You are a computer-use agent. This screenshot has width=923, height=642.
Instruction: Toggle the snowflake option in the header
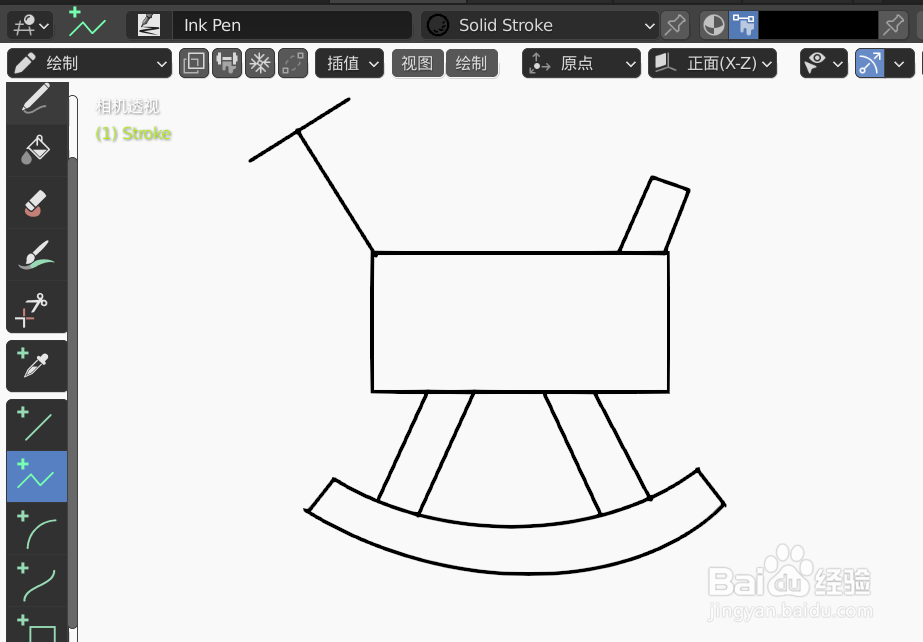click(x=259, y=62)
